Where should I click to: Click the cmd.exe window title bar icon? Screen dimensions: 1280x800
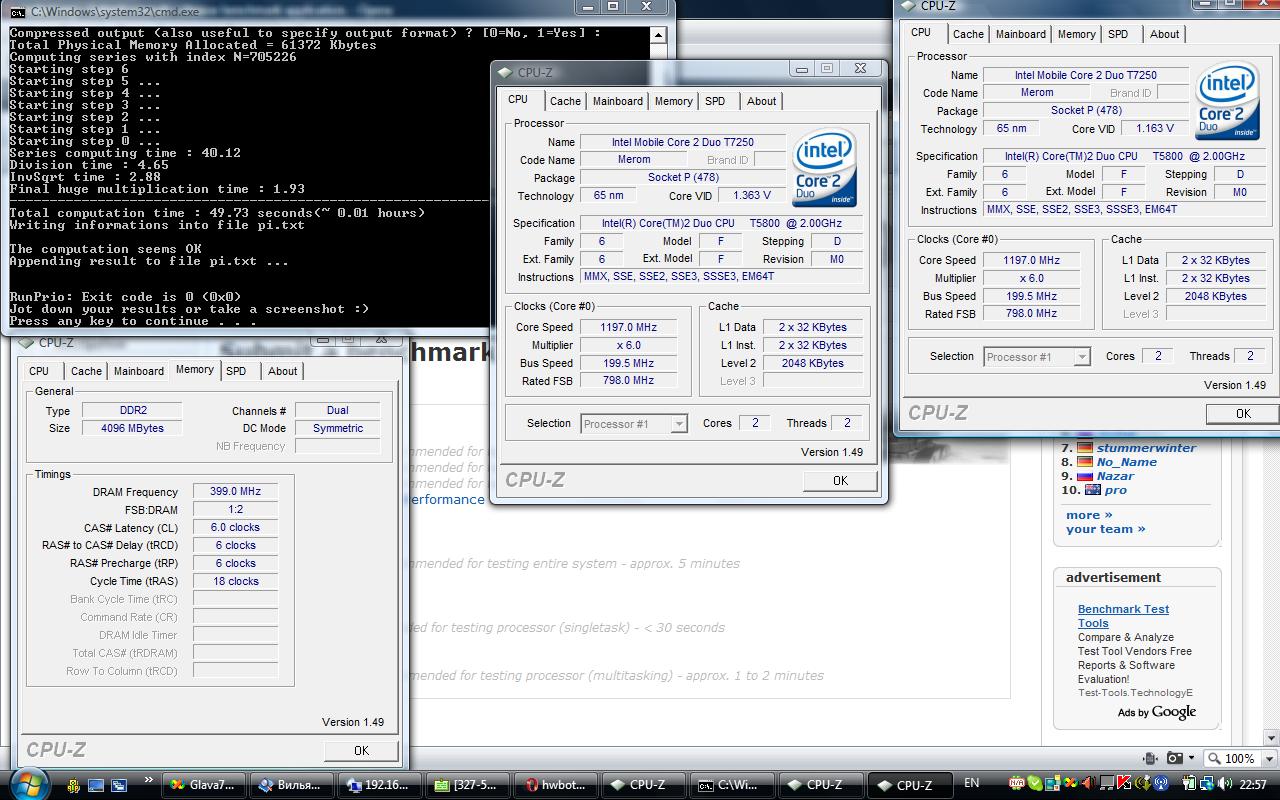pos(18,11)
